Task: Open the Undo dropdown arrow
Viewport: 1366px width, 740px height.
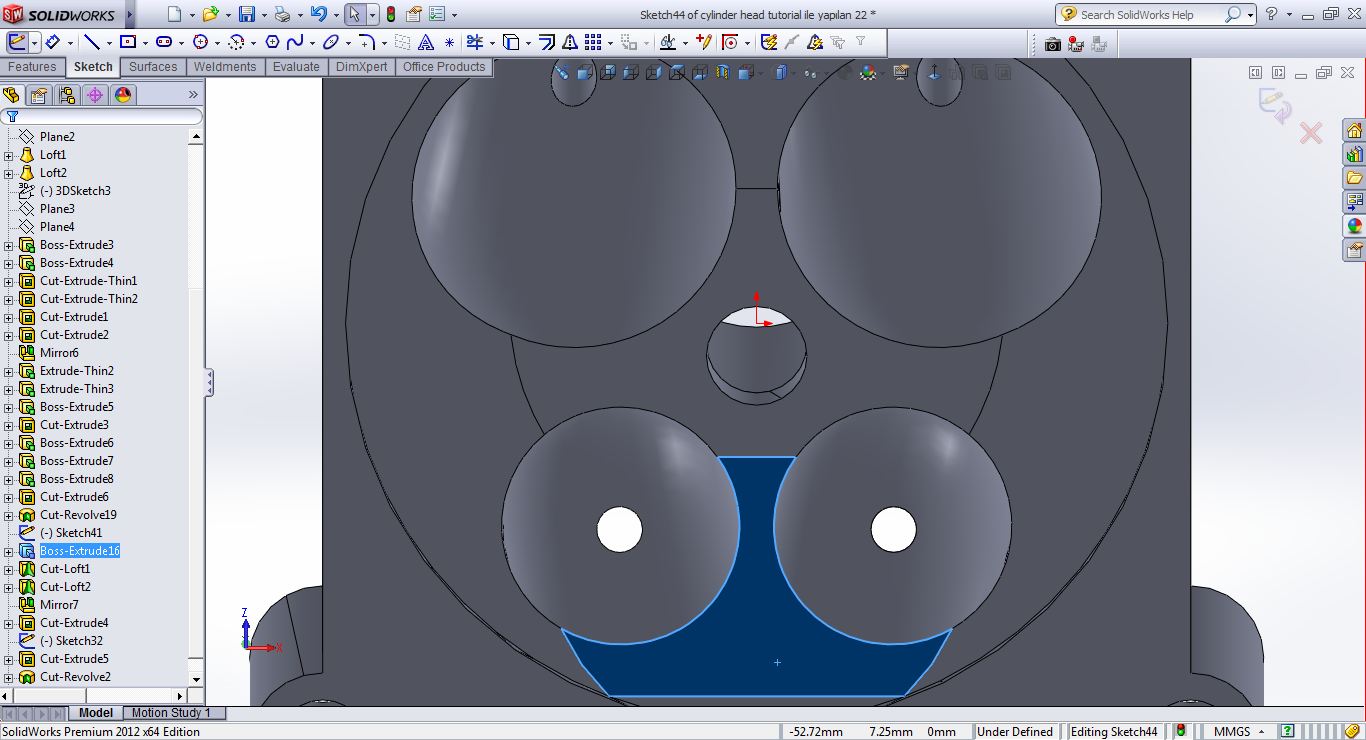Action: (x=335, y=15)
